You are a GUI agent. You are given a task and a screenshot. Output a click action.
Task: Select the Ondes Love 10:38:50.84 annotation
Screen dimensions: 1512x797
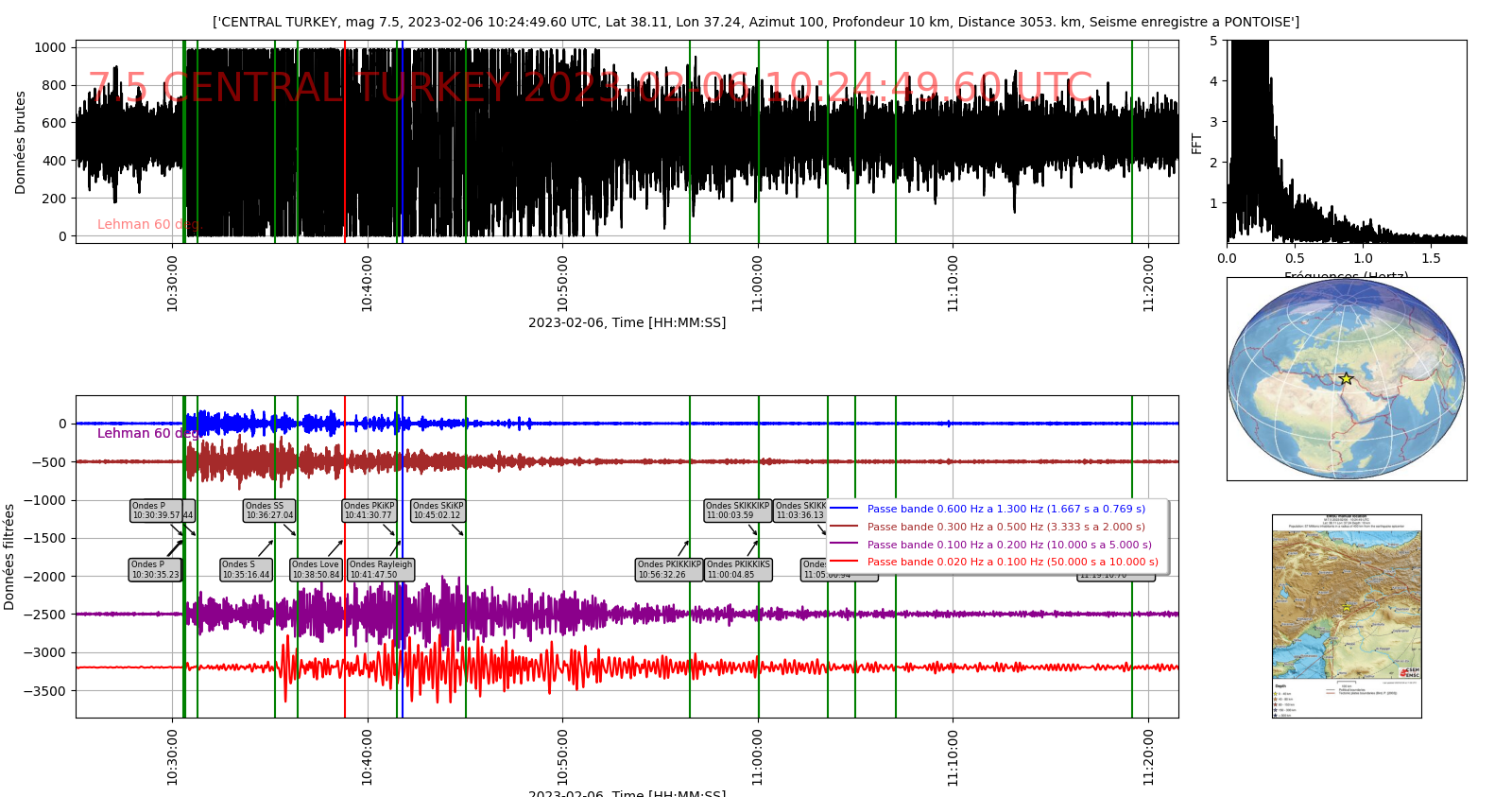tap(316, 570)
